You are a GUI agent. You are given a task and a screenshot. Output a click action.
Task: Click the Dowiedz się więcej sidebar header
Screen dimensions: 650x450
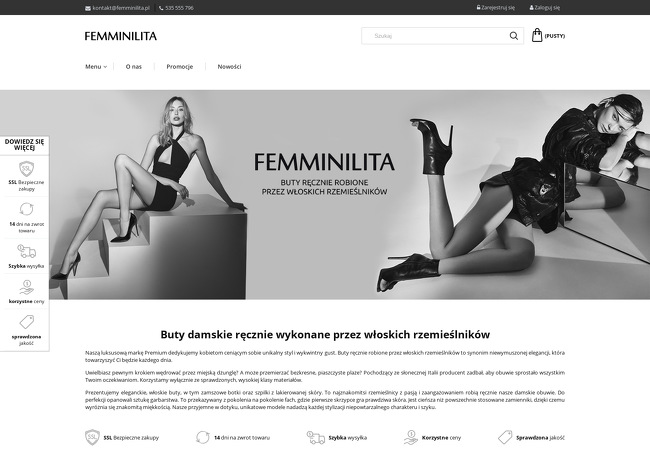click(x=24, y=145)
